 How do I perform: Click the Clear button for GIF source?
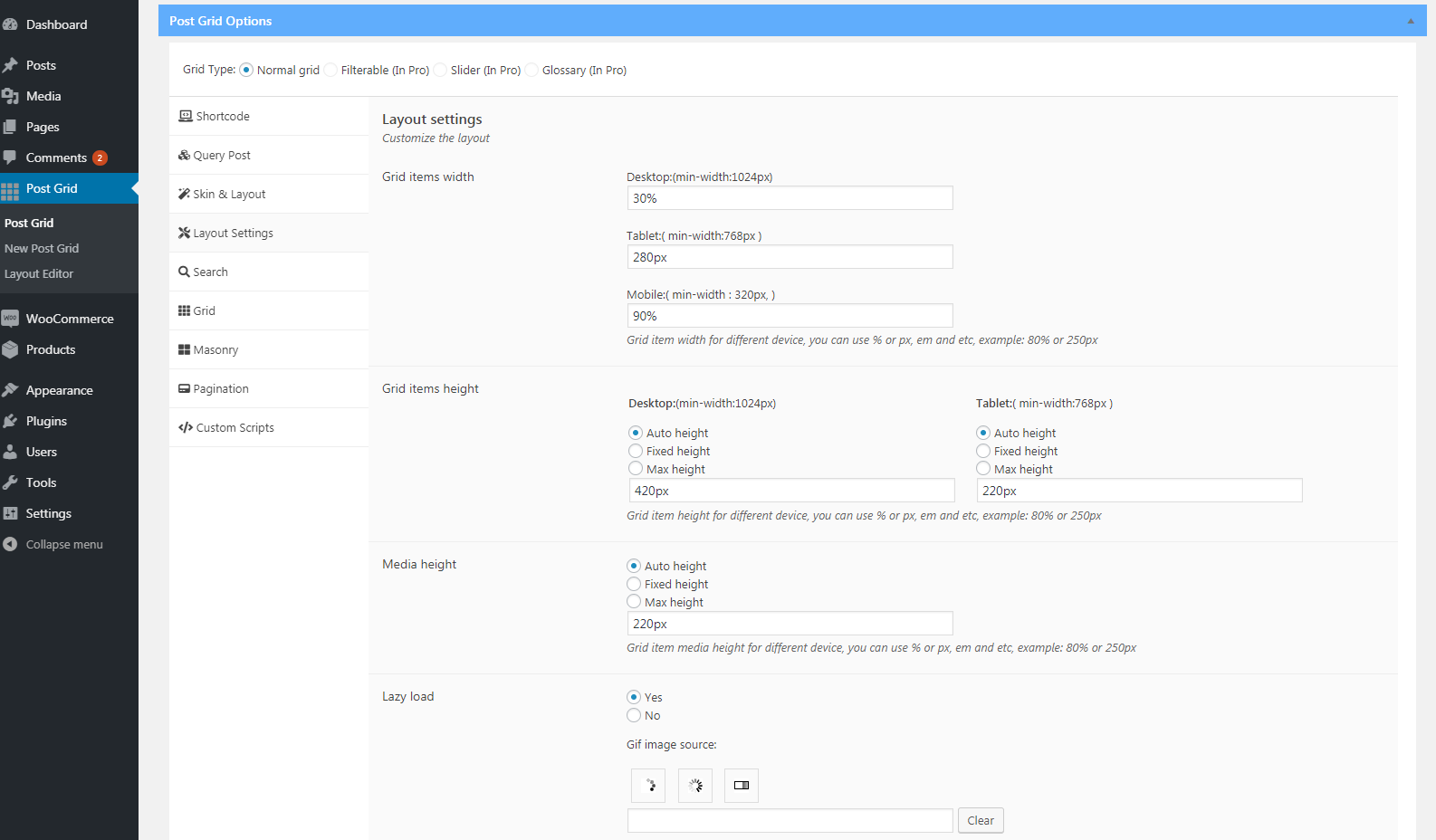(981, 820)
